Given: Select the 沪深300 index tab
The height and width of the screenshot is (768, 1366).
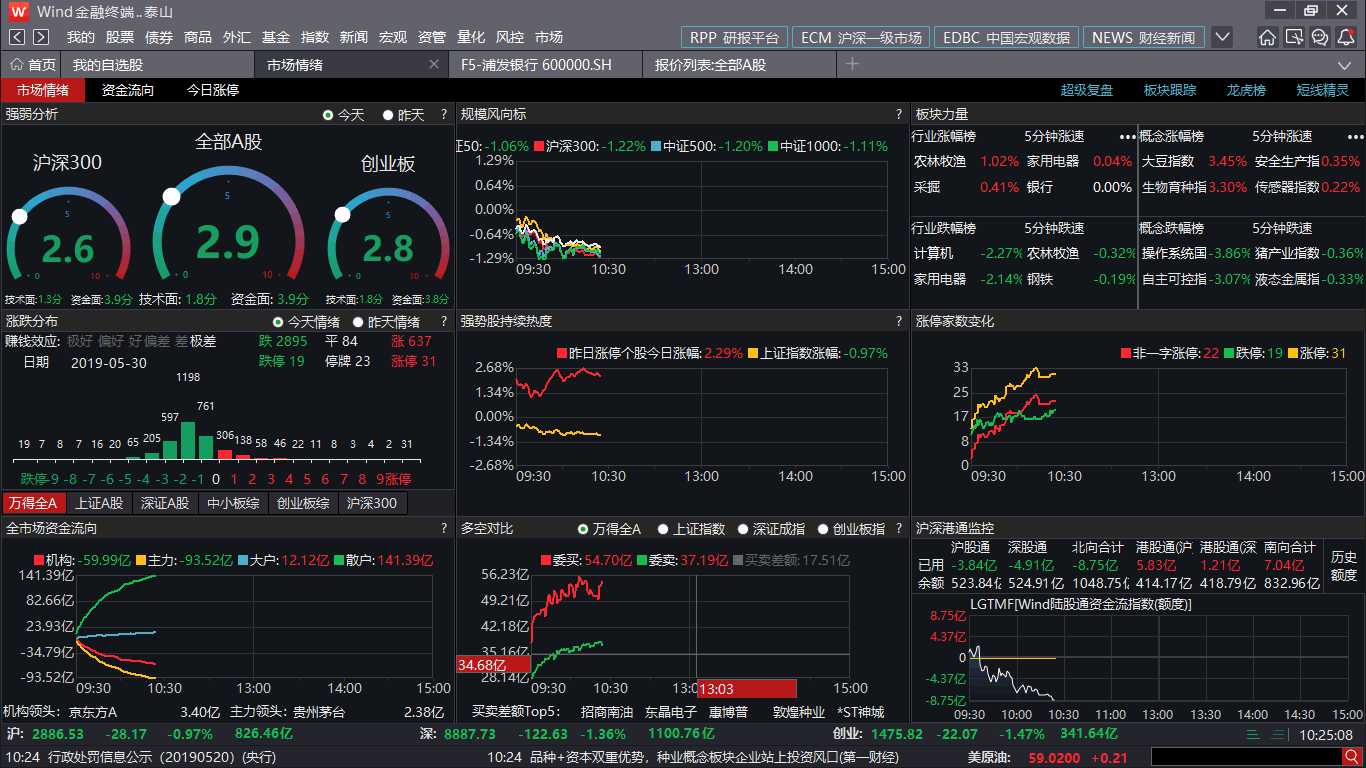Looking at the screenshot, I should point(371,503).
